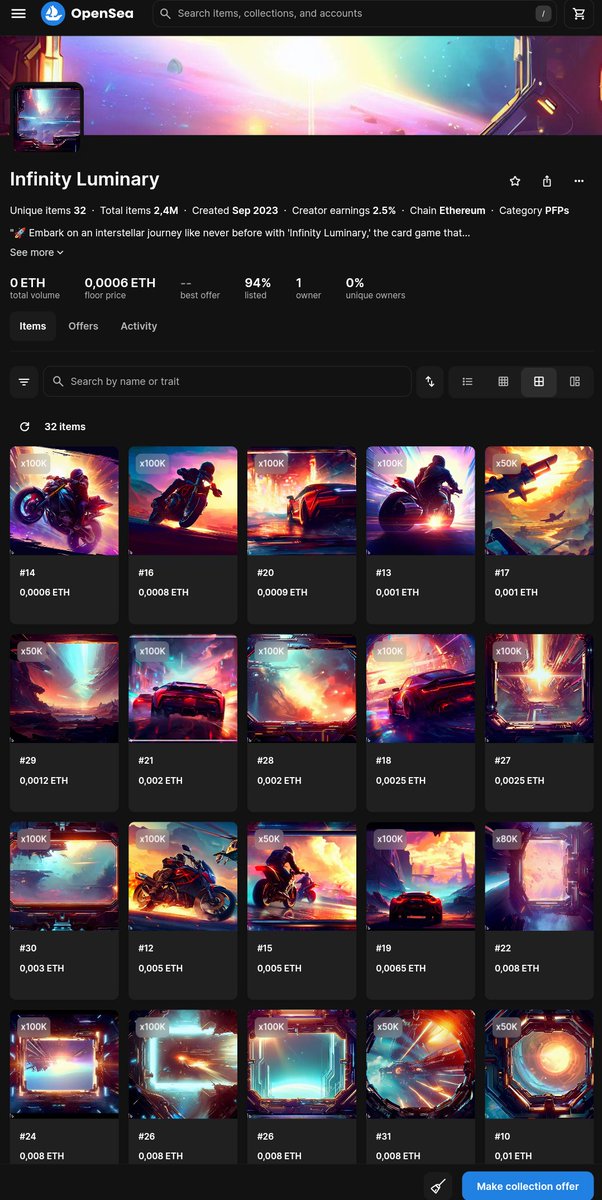Focus Search by name or trait field

click(x=227, y=381)
